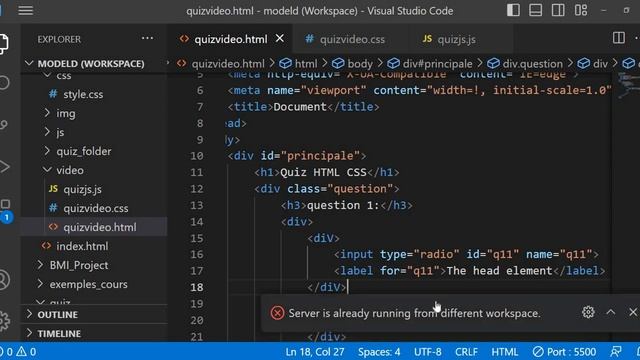The width and height of the screenshot is (640, 360).
Task: Open Run and Debug view
Action: tap(3, 167)
